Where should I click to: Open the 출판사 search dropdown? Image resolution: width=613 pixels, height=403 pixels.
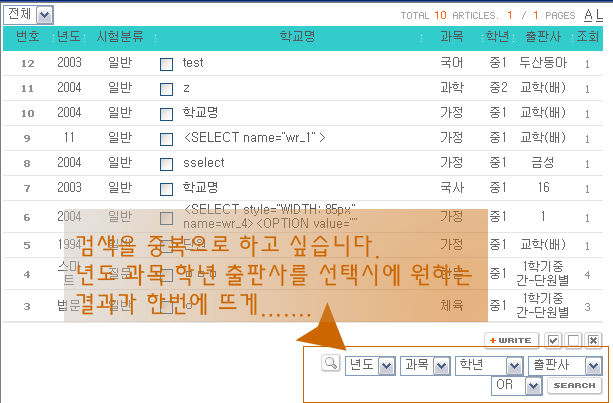(x=565, y=366)
